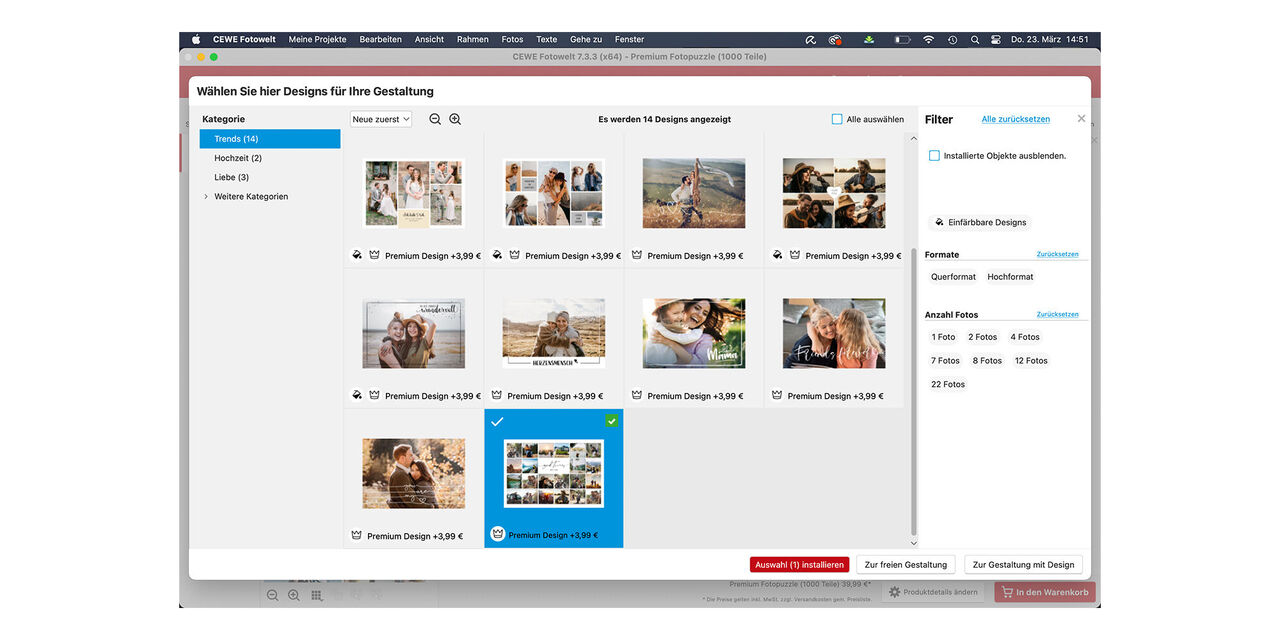
Task: Open the Fotos menu
Action: (x=512, y=39)
